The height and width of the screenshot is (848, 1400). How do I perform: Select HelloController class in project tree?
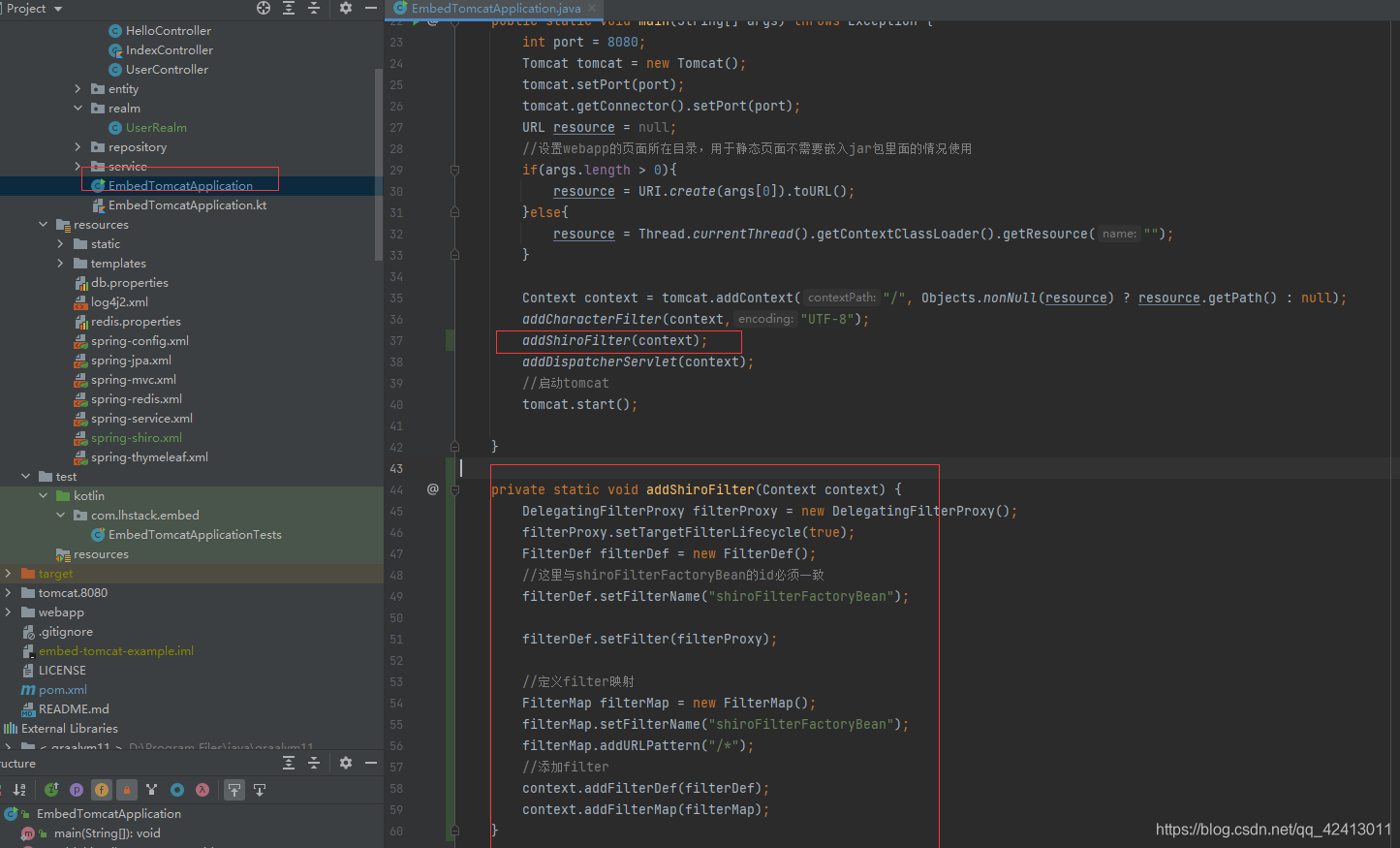(169, 31)
